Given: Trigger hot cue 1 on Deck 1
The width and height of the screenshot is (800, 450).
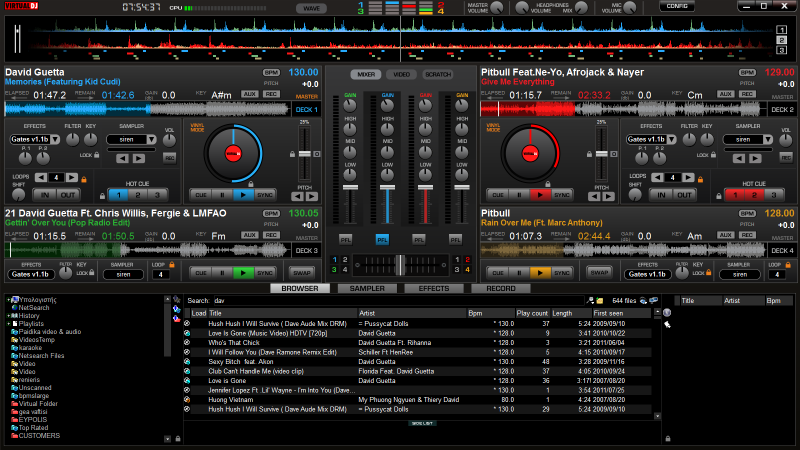Looking at the screenshot, I should pos(118,195).
